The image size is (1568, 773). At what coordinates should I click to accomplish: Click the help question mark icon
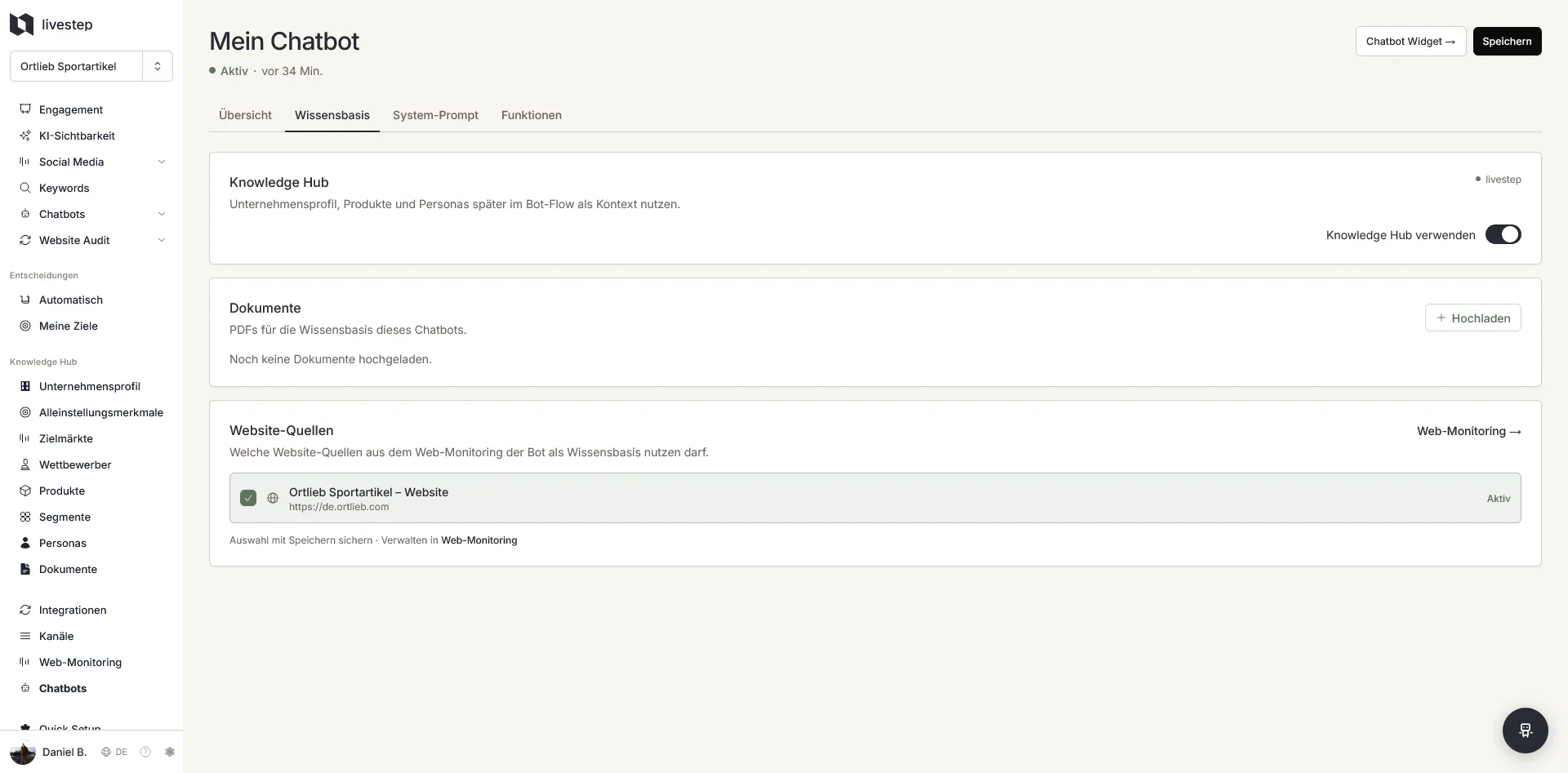pos(145,752)
